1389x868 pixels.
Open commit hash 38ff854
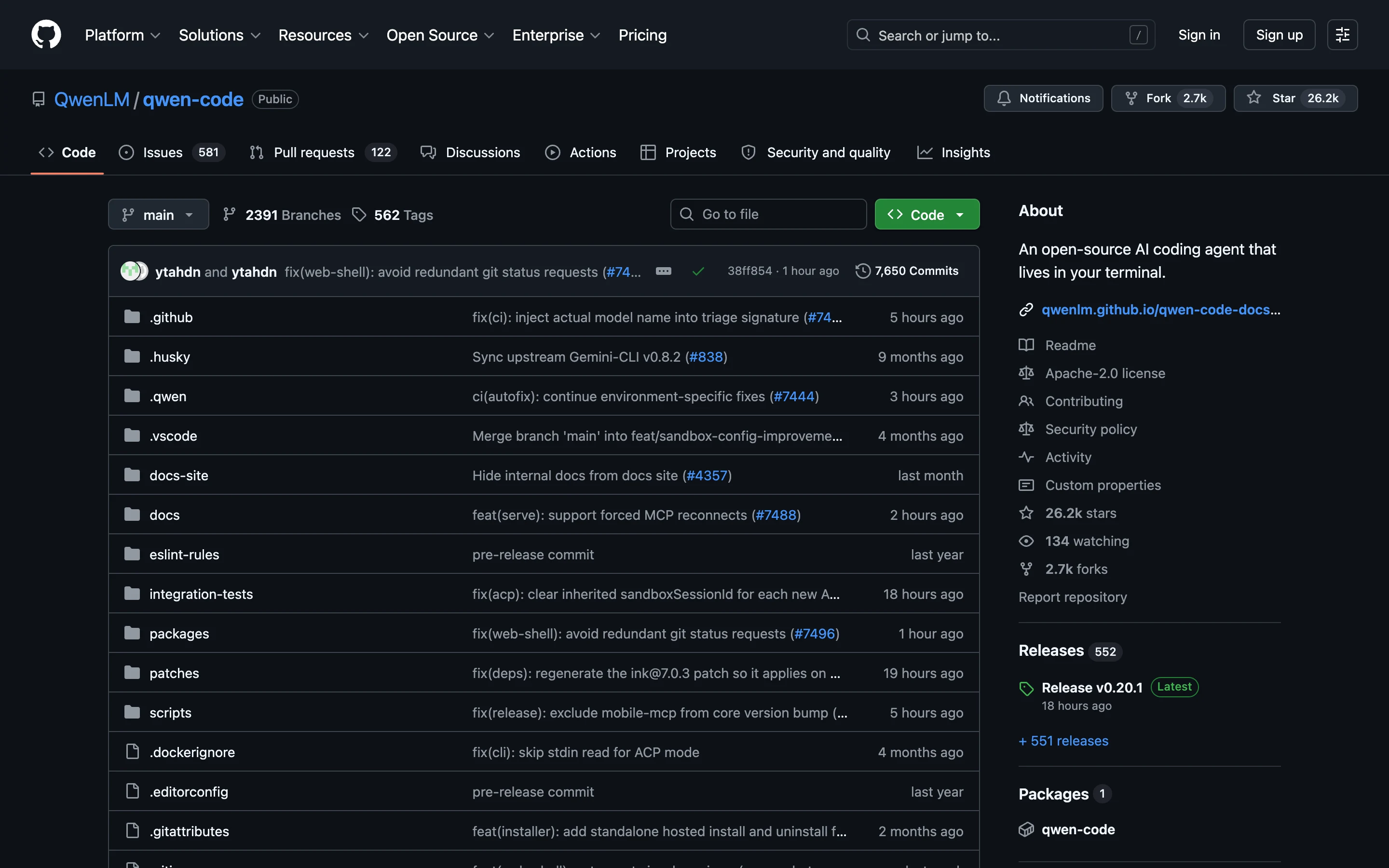coord(749,271)
